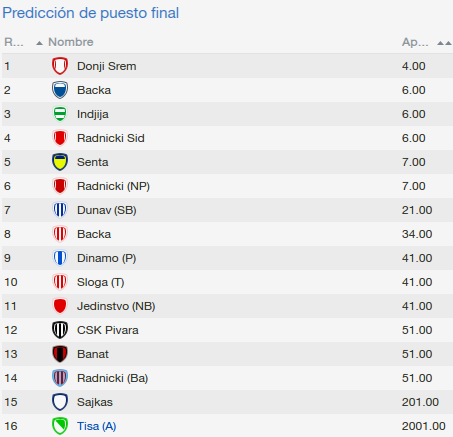Click the green Tisa (A) shield icon
This screenshot has width=453, height=437.
[x=60, y=426]
